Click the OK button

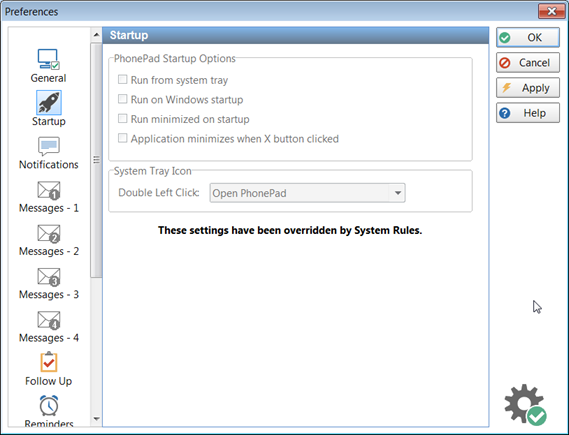528,37
